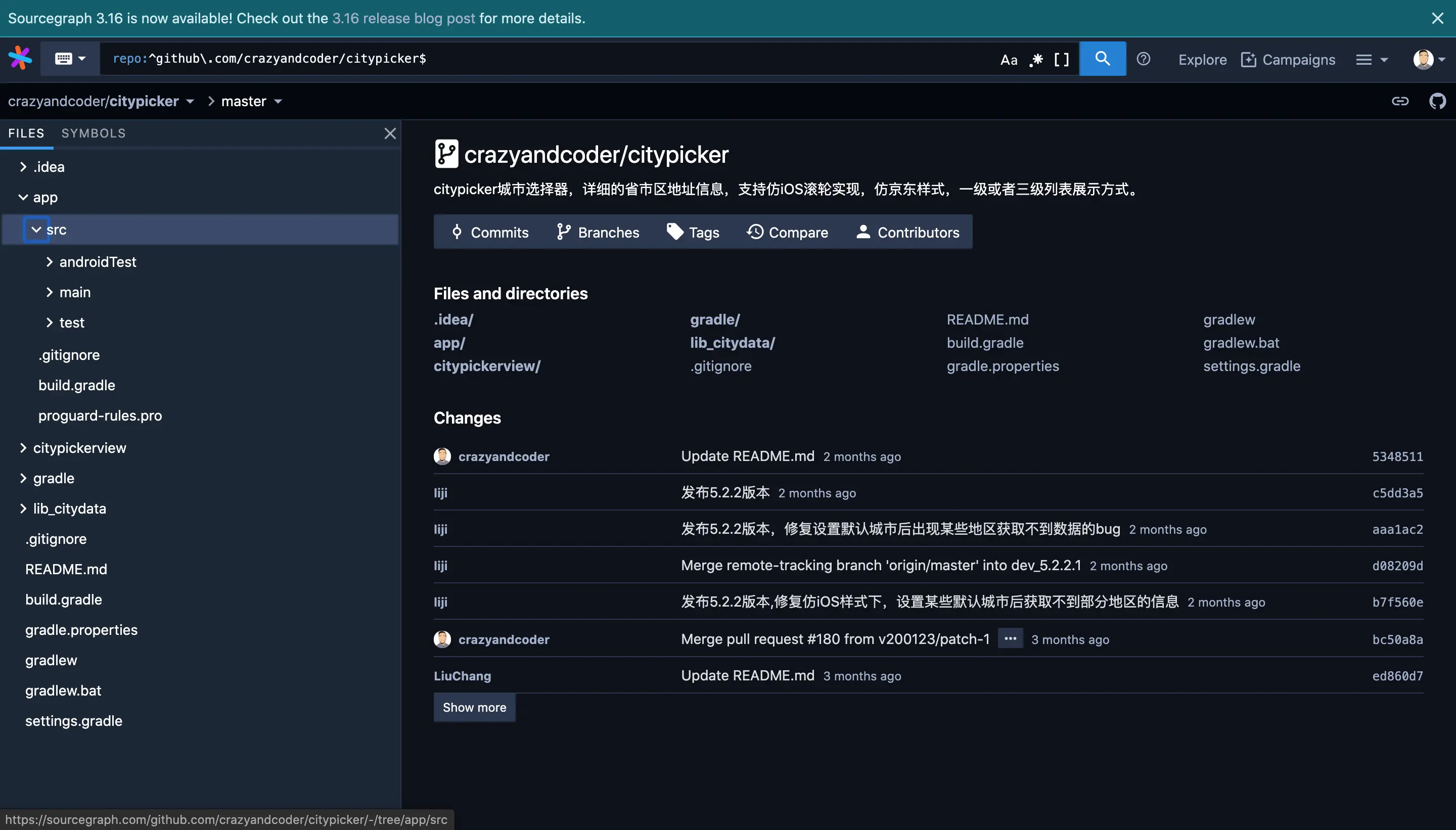The image size is (1456, 830).
Task: Toggle case sensitivity (Aa) in the search bar
Action: point(1009,59)
